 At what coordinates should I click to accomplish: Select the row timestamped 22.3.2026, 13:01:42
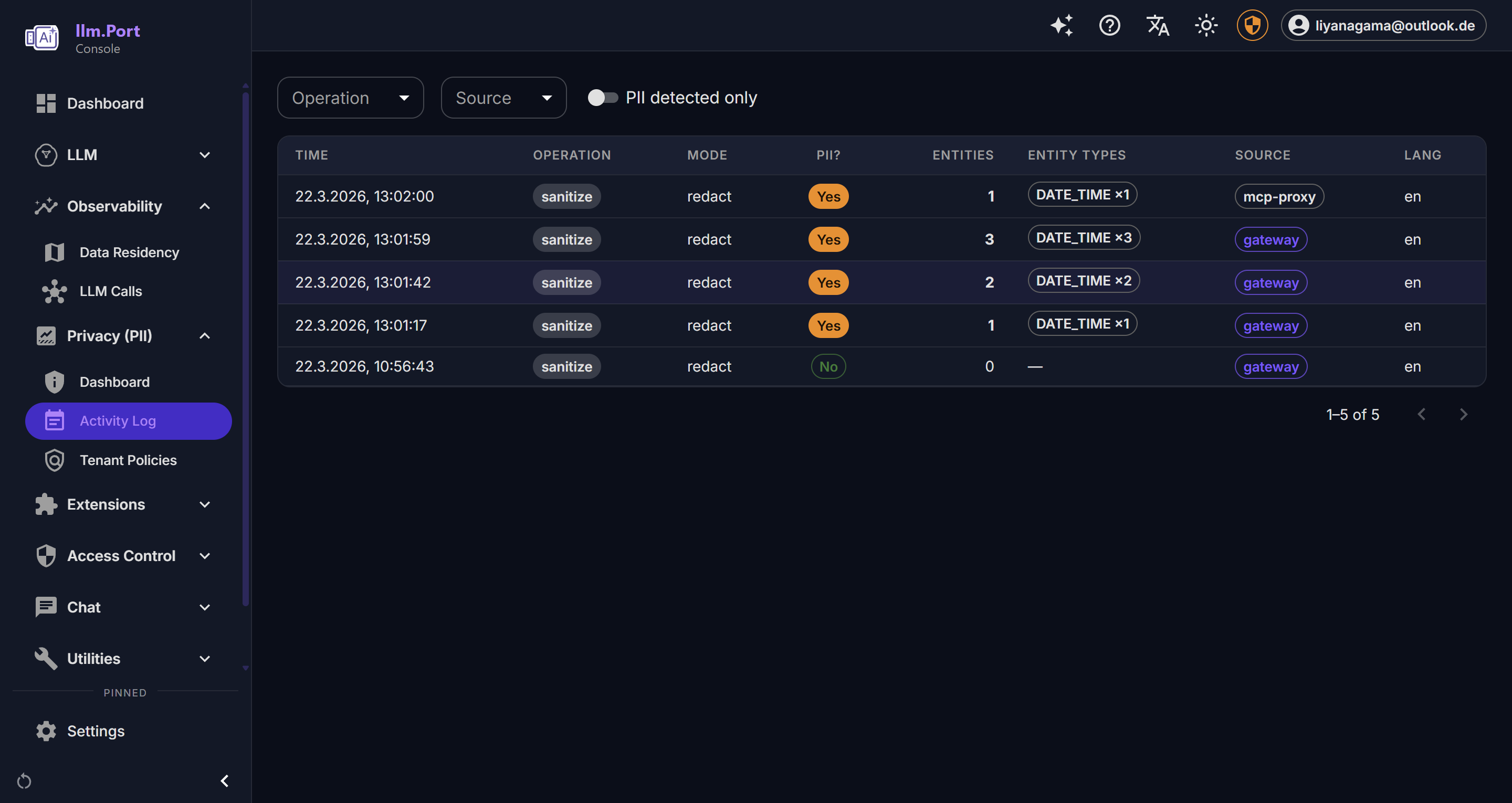coord(881,282)
